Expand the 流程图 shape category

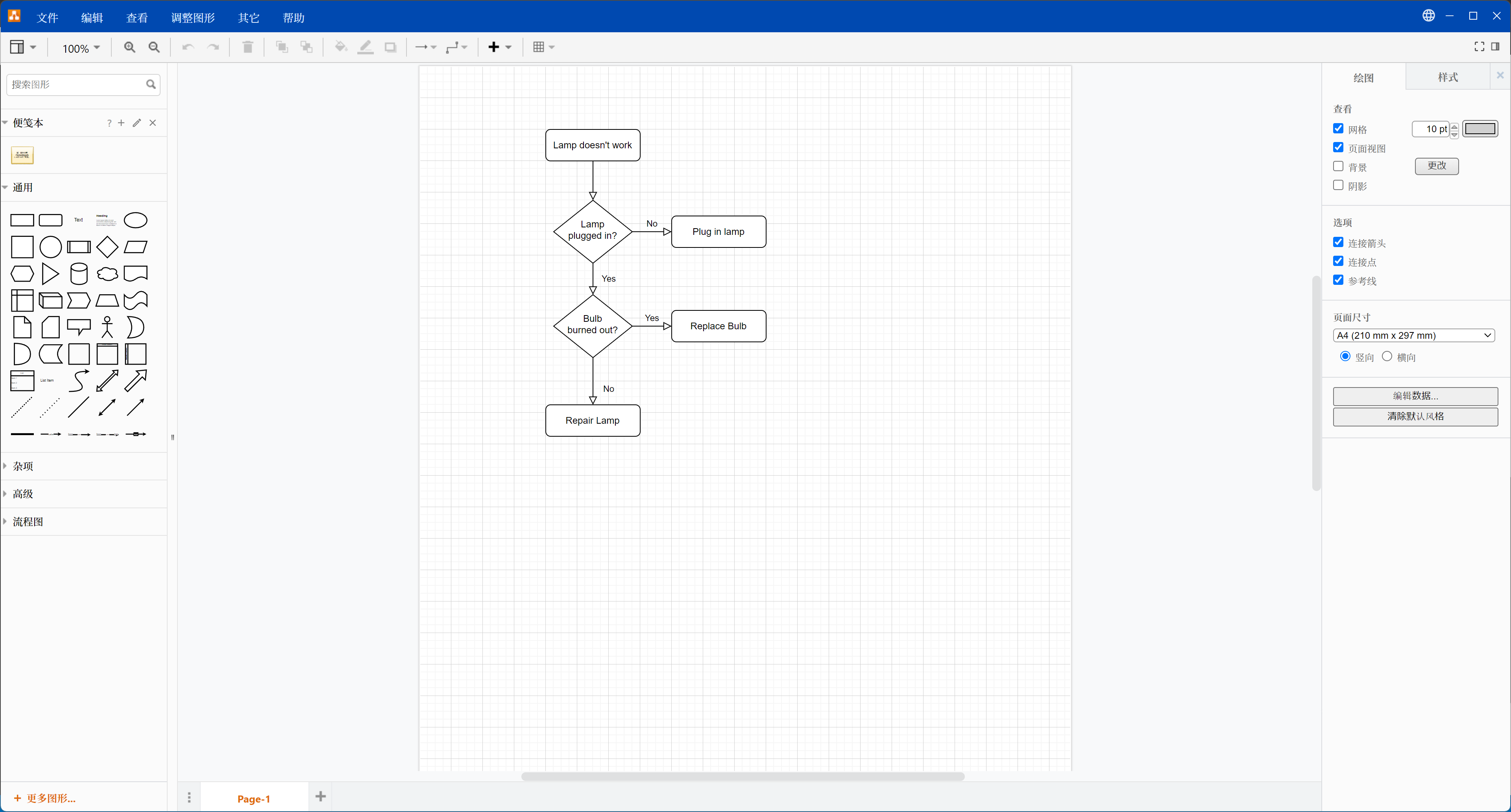pos(28,521)
